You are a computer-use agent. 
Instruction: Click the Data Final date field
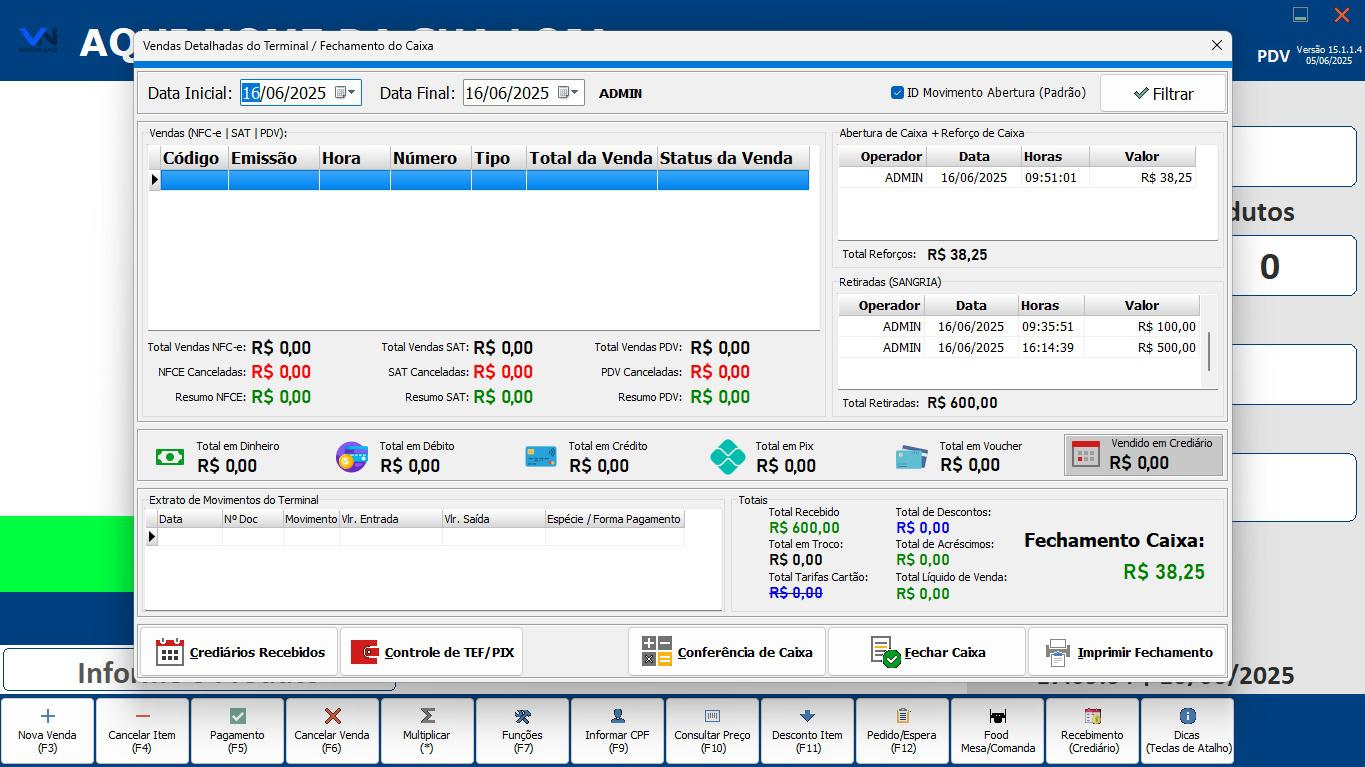tap(507, 93)
